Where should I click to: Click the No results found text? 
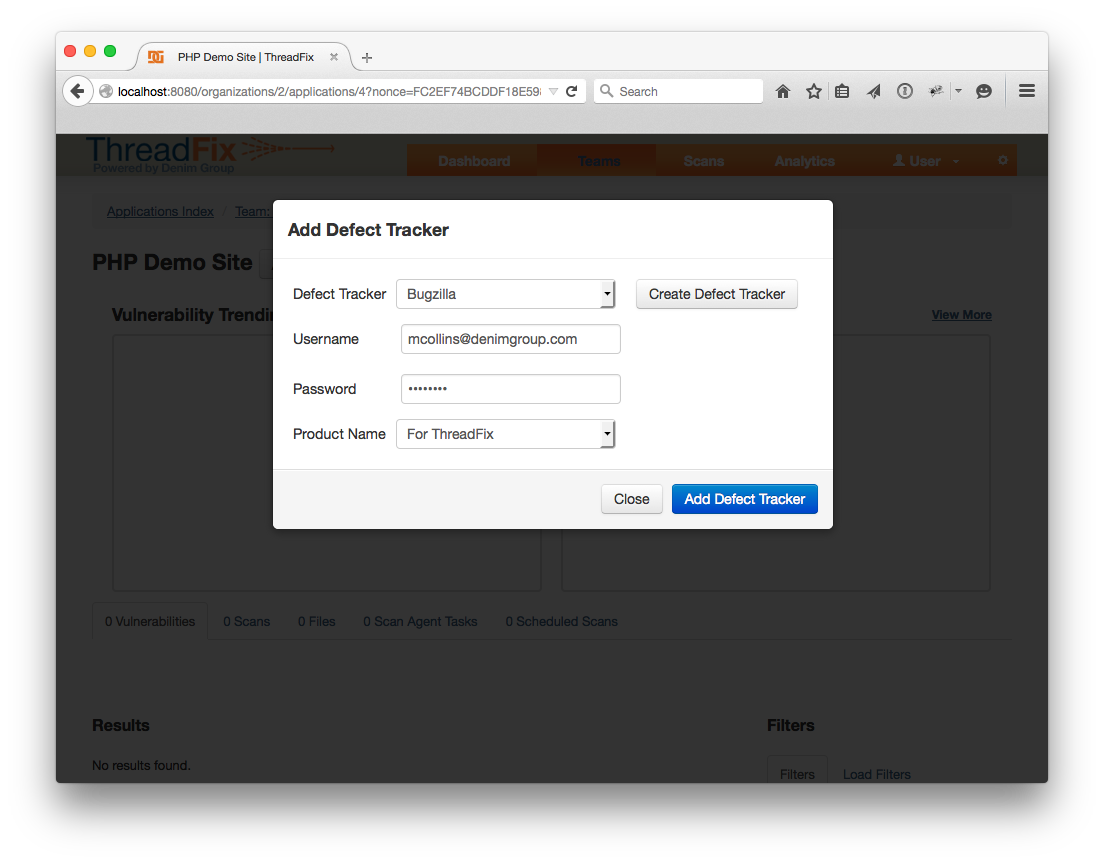coord(142,765)
